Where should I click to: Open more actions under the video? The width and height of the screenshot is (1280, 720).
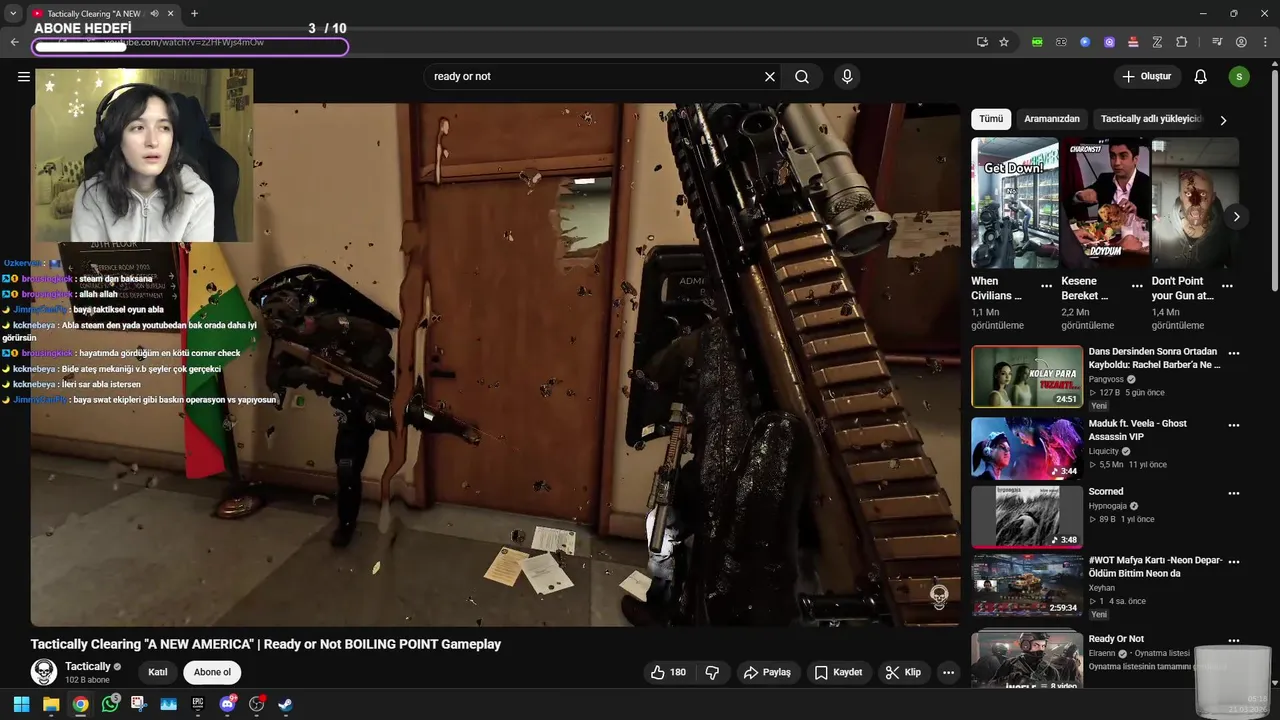click(x=948, y=672)
